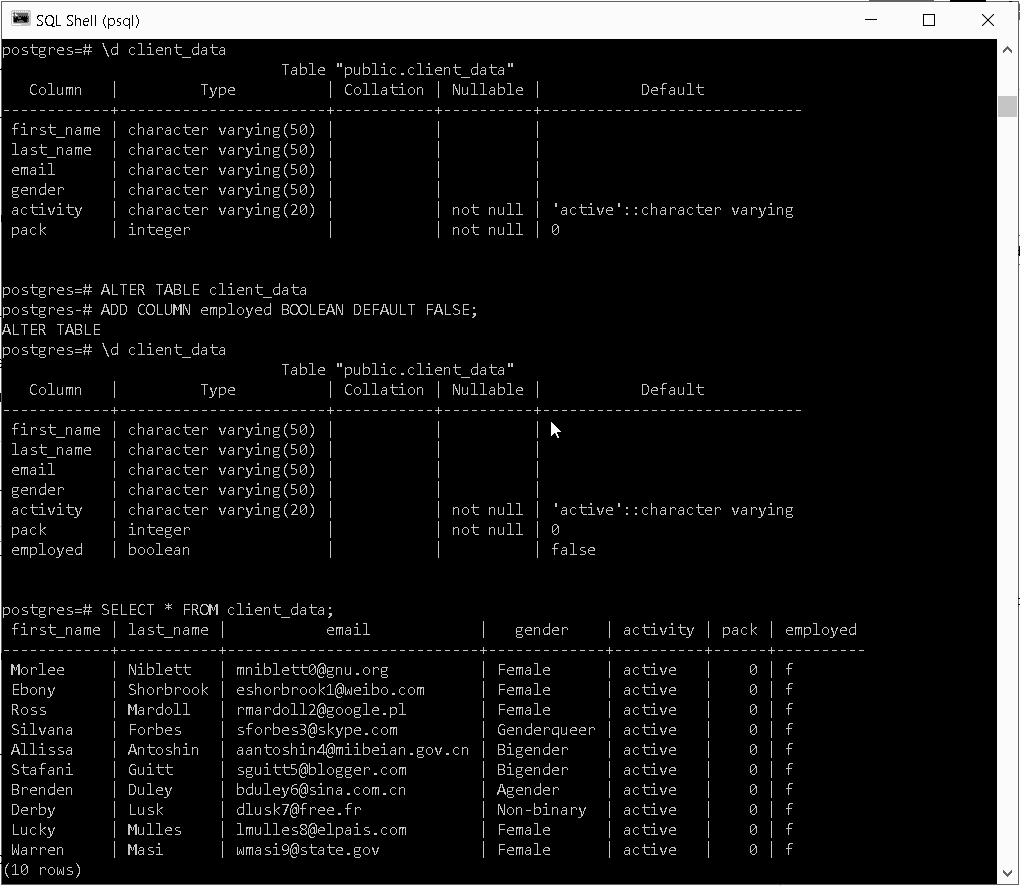Click the row containing Silvana Forbes
Viewport: 1020px width, 886px height.
300,729
